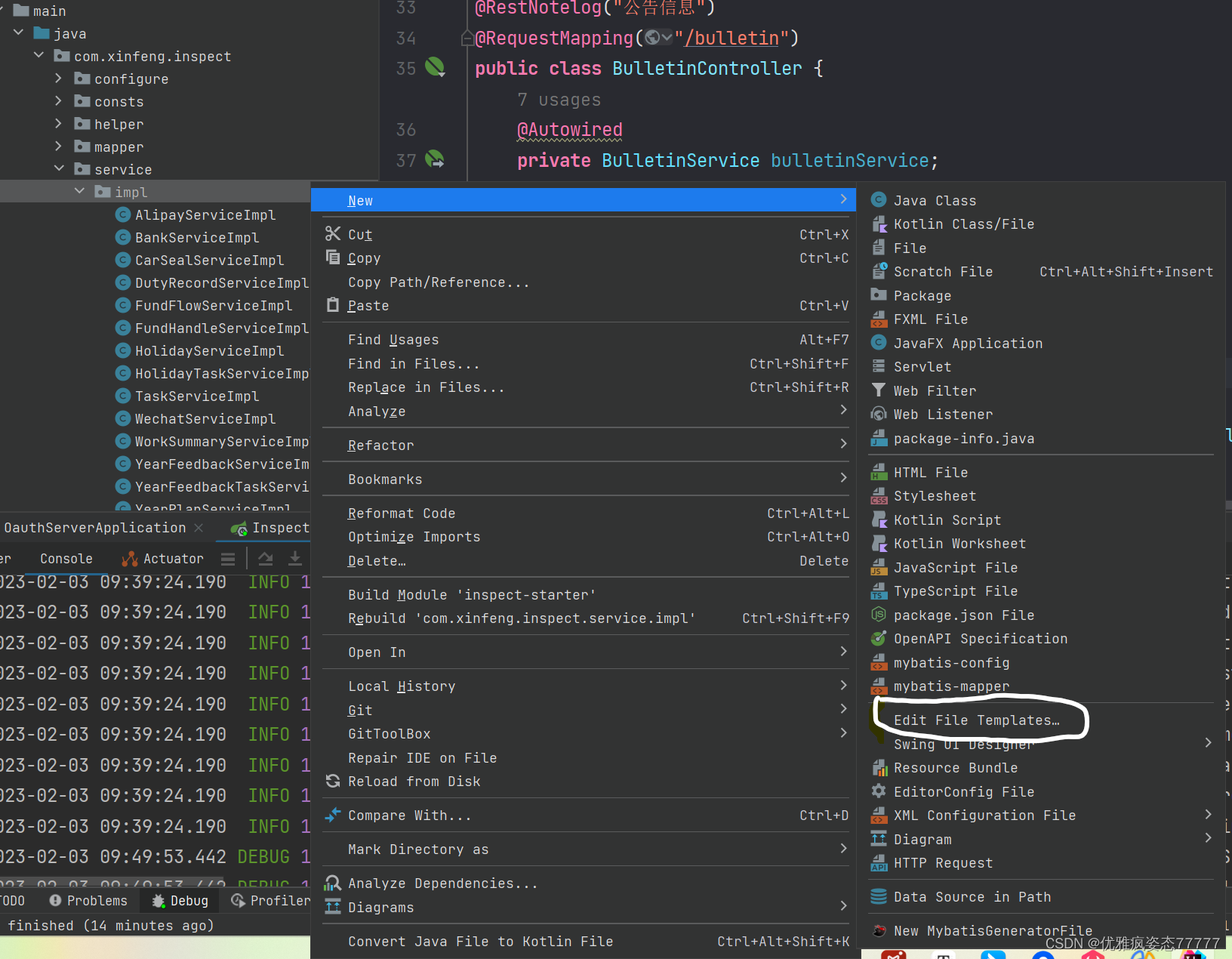Click scroll to end console icon
Image resolution: width=1232 pixels, height=959 pixels.
[295, 559]
